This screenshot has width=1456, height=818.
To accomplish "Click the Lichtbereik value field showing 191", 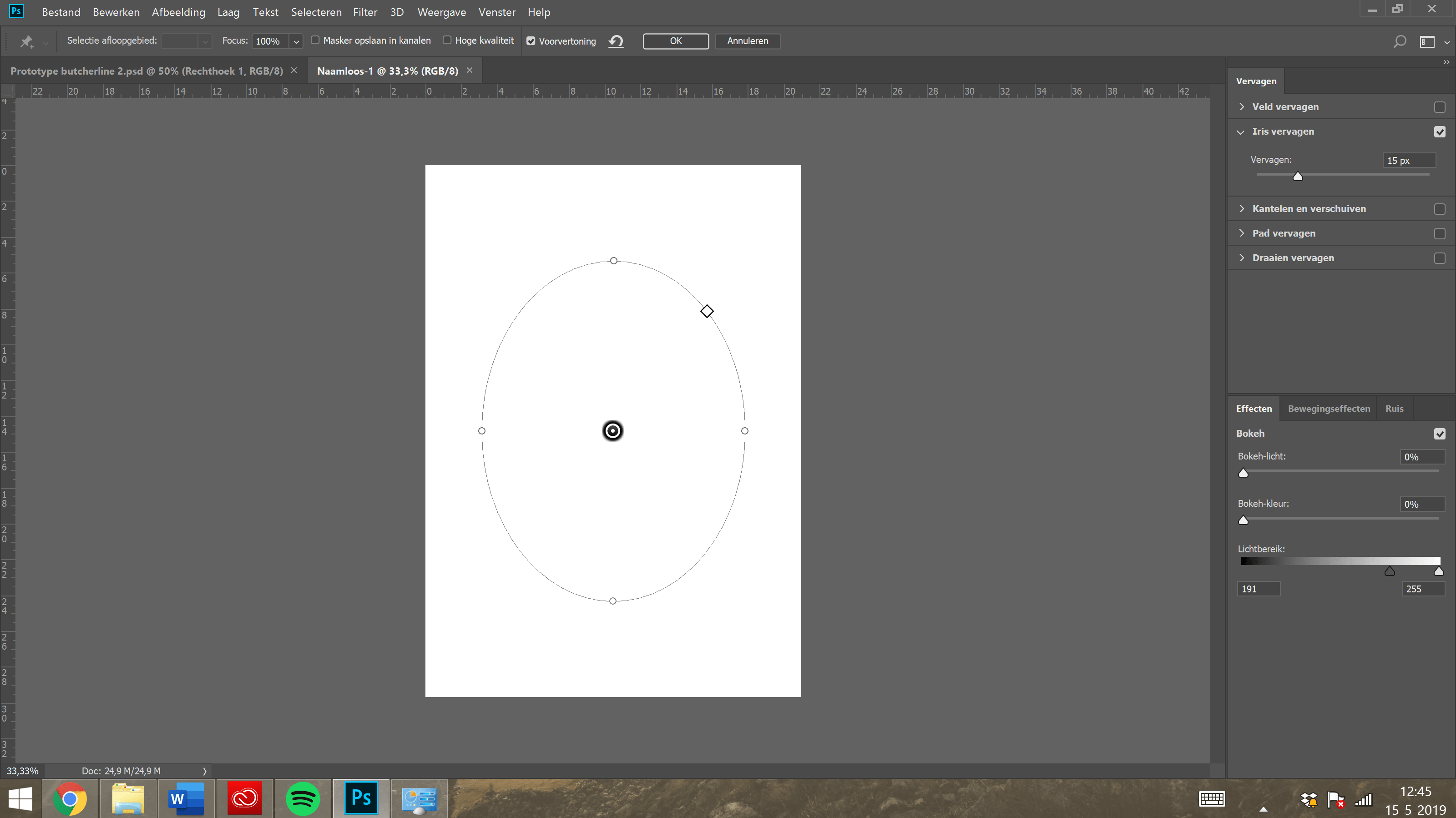I will [x=1258, y=589].
